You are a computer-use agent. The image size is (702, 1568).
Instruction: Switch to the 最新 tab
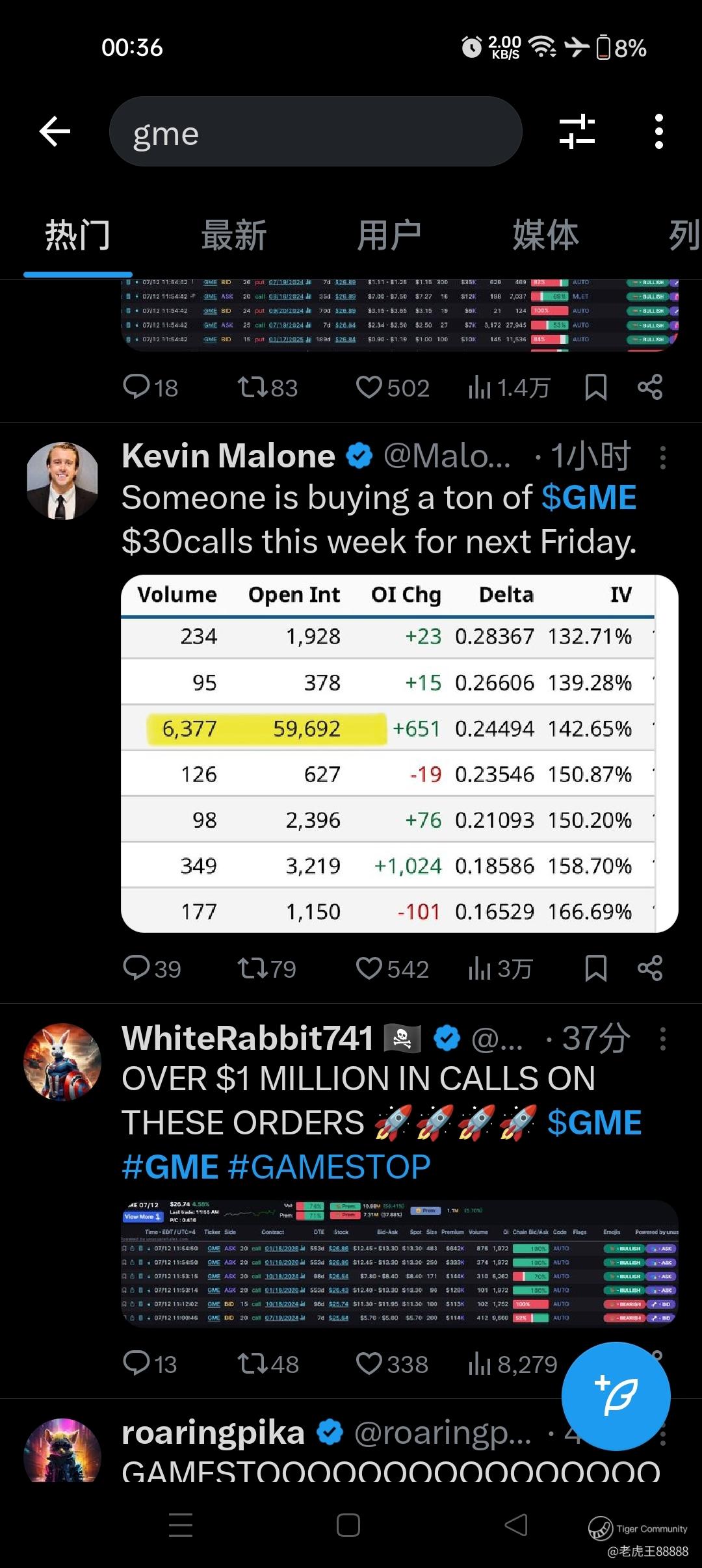(x=234, y=235)
